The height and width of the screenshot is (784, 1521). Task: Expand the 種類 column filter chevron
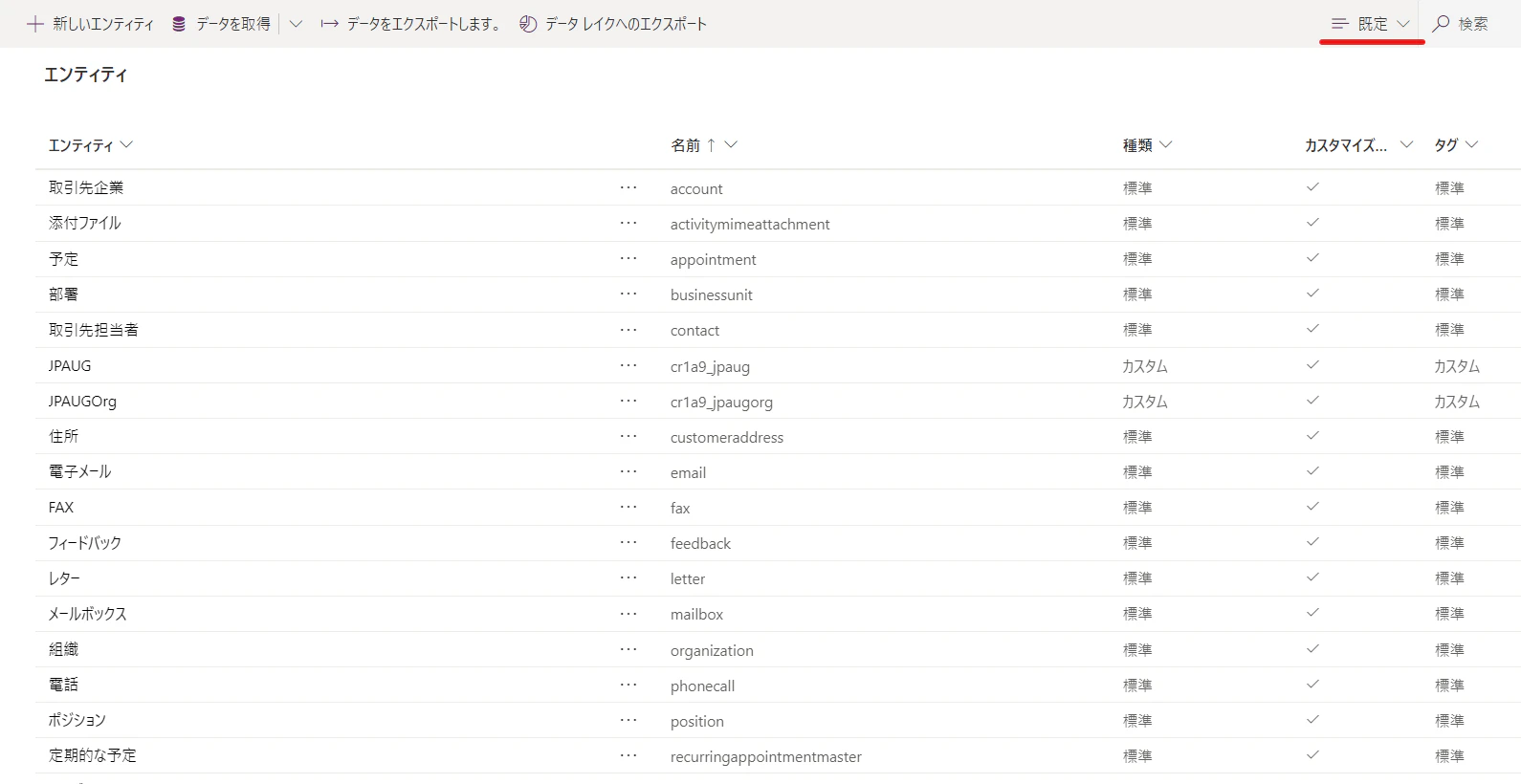(1165, 145)
